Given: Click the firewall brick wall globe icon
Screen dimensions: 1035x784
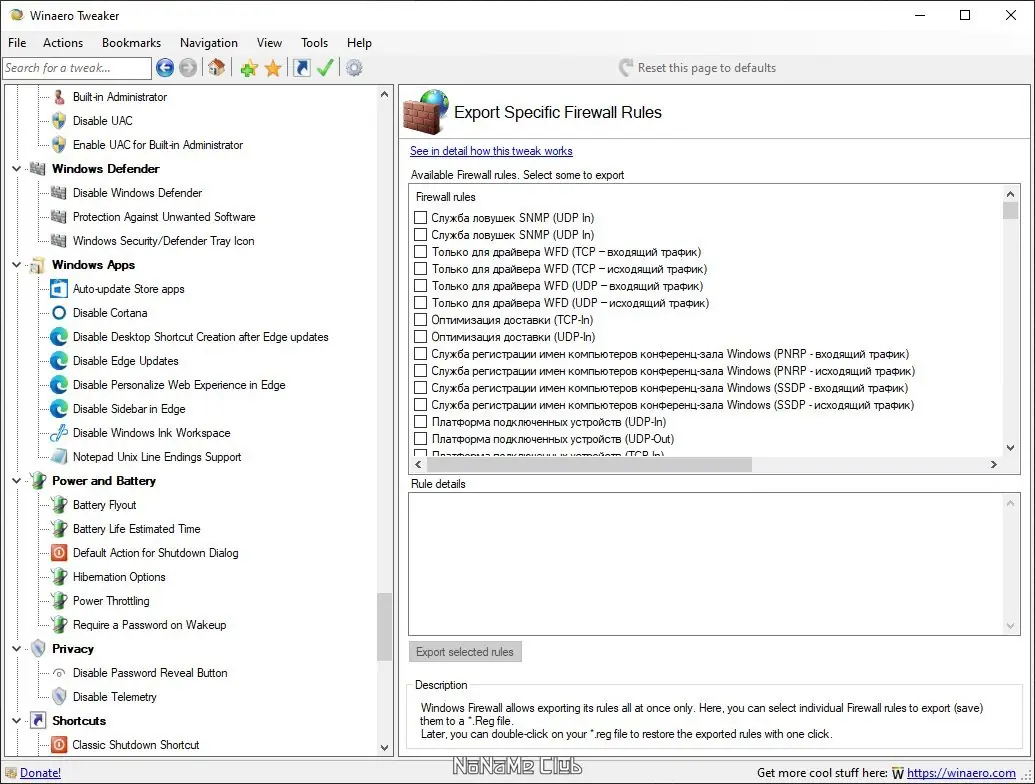Looking at the screenshot, I should [426, 113].
